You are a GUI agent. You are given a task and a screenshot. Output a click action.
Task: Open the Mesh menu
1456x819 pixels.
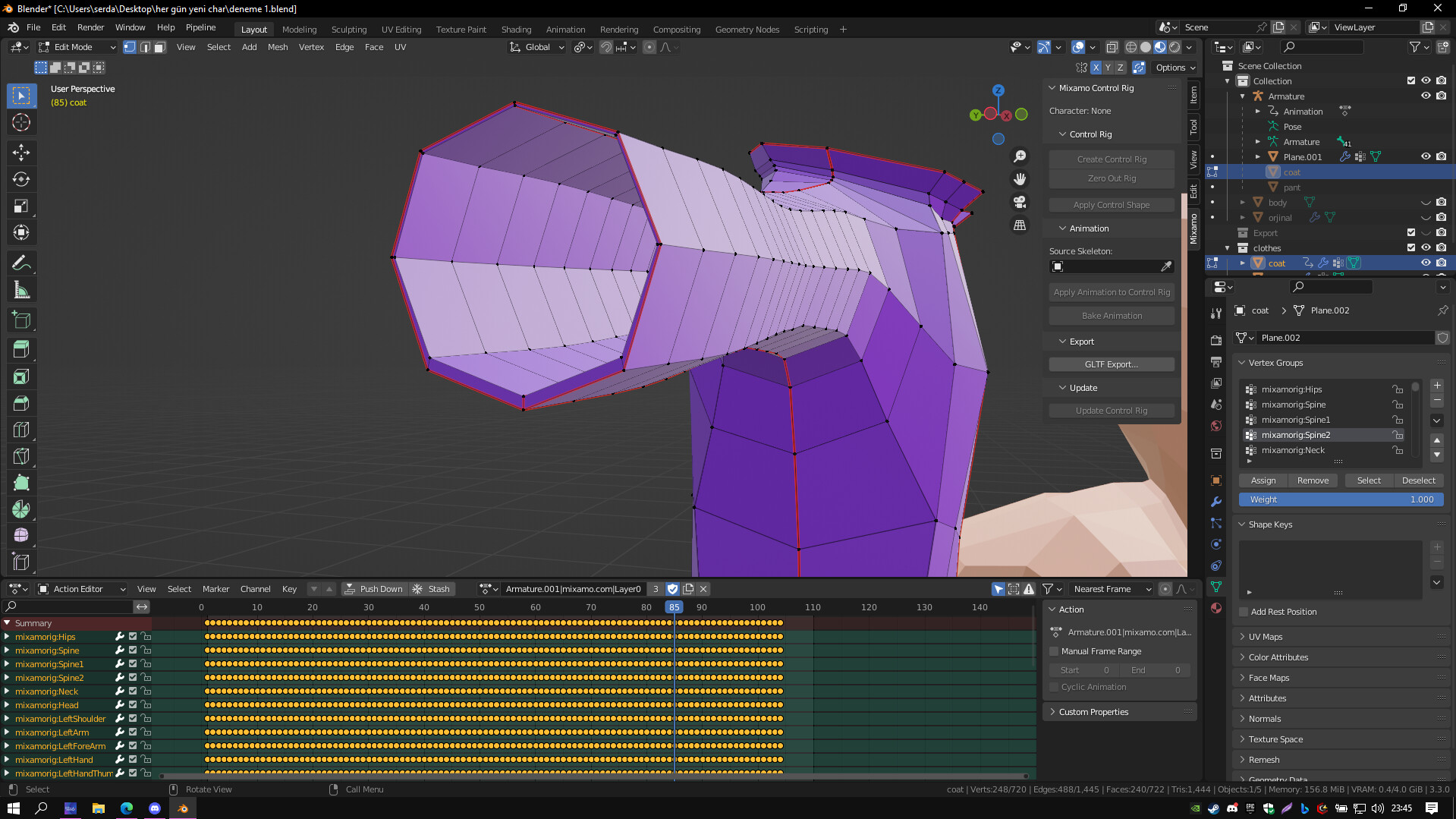tap(278, 47)
